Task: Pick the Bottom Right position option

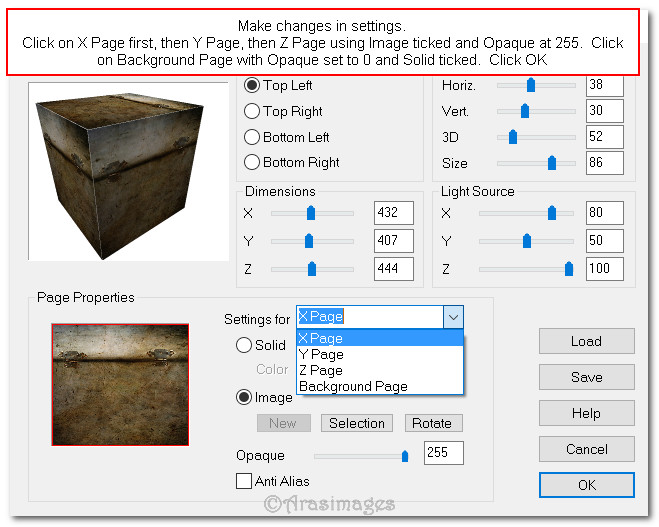Action: pyautogui.click(x=252, y=162)
